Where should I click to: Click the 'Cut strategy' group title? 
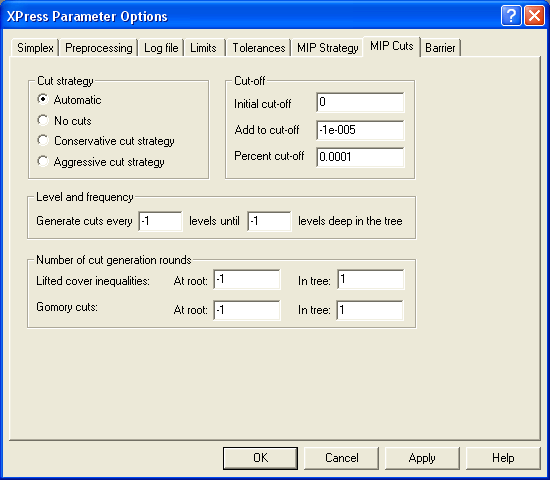(65, 81)
